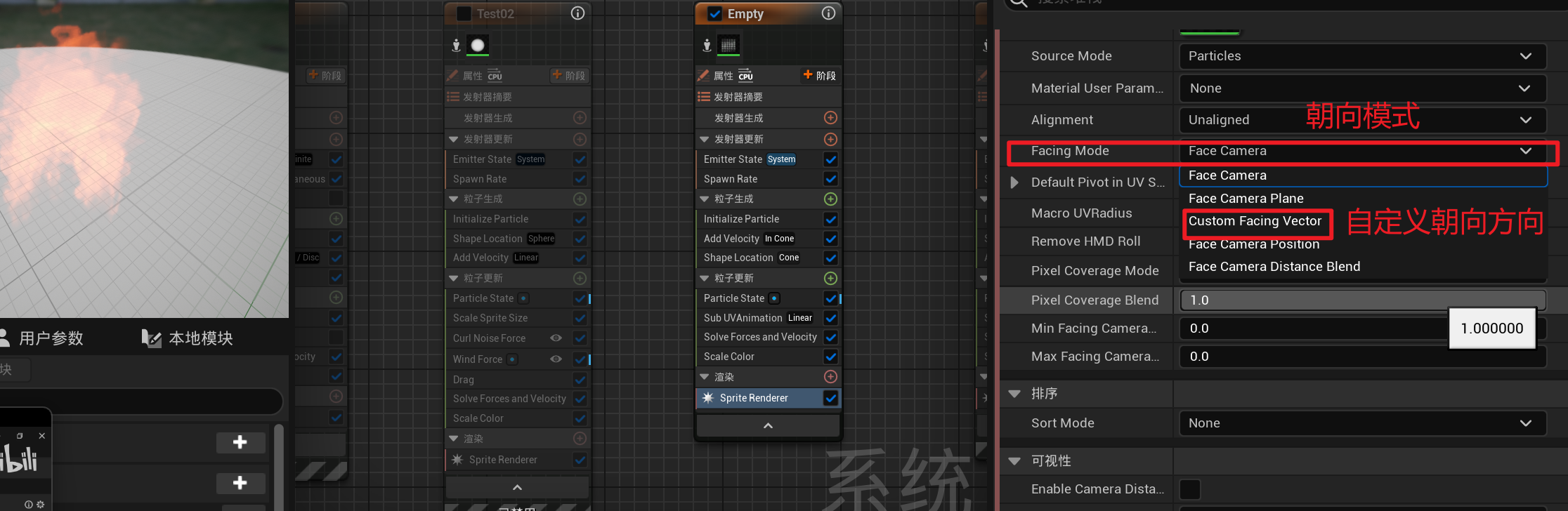Click Test02 emitter simulation stance icon
The image size is (1568, 511).
coord(456,46)
